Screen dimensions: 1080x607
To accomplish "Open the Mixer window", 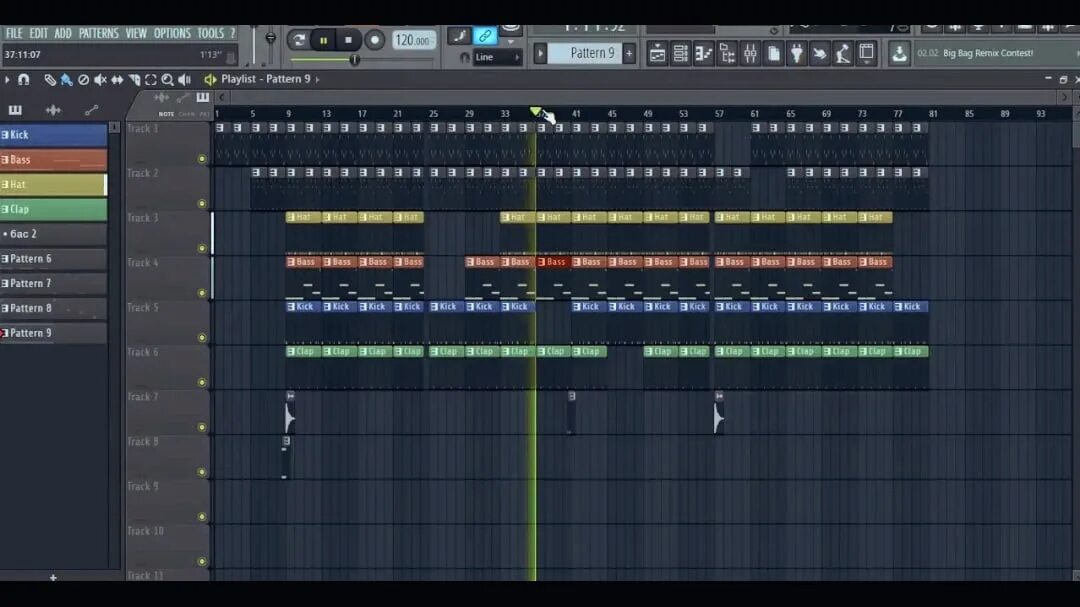I will tap(751, 53).
